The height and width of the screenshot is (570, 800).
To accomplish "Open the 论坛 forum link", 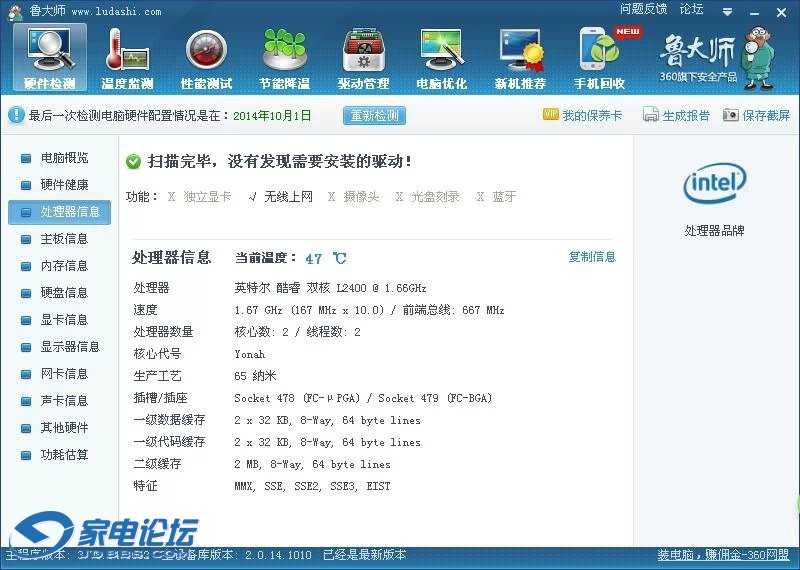I will coord(691,9).
